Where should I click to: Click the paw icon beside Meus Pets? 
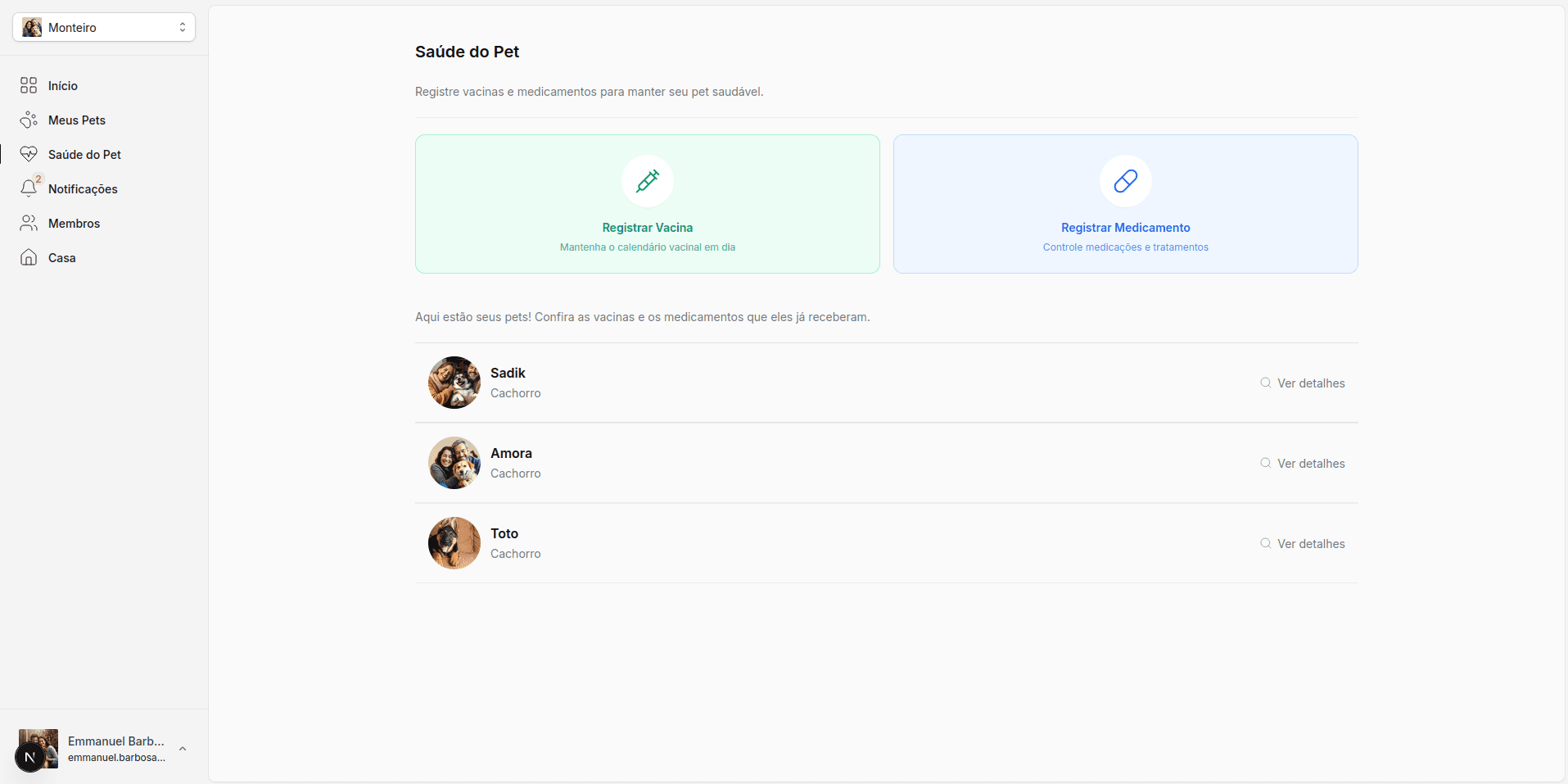point(29,120)
